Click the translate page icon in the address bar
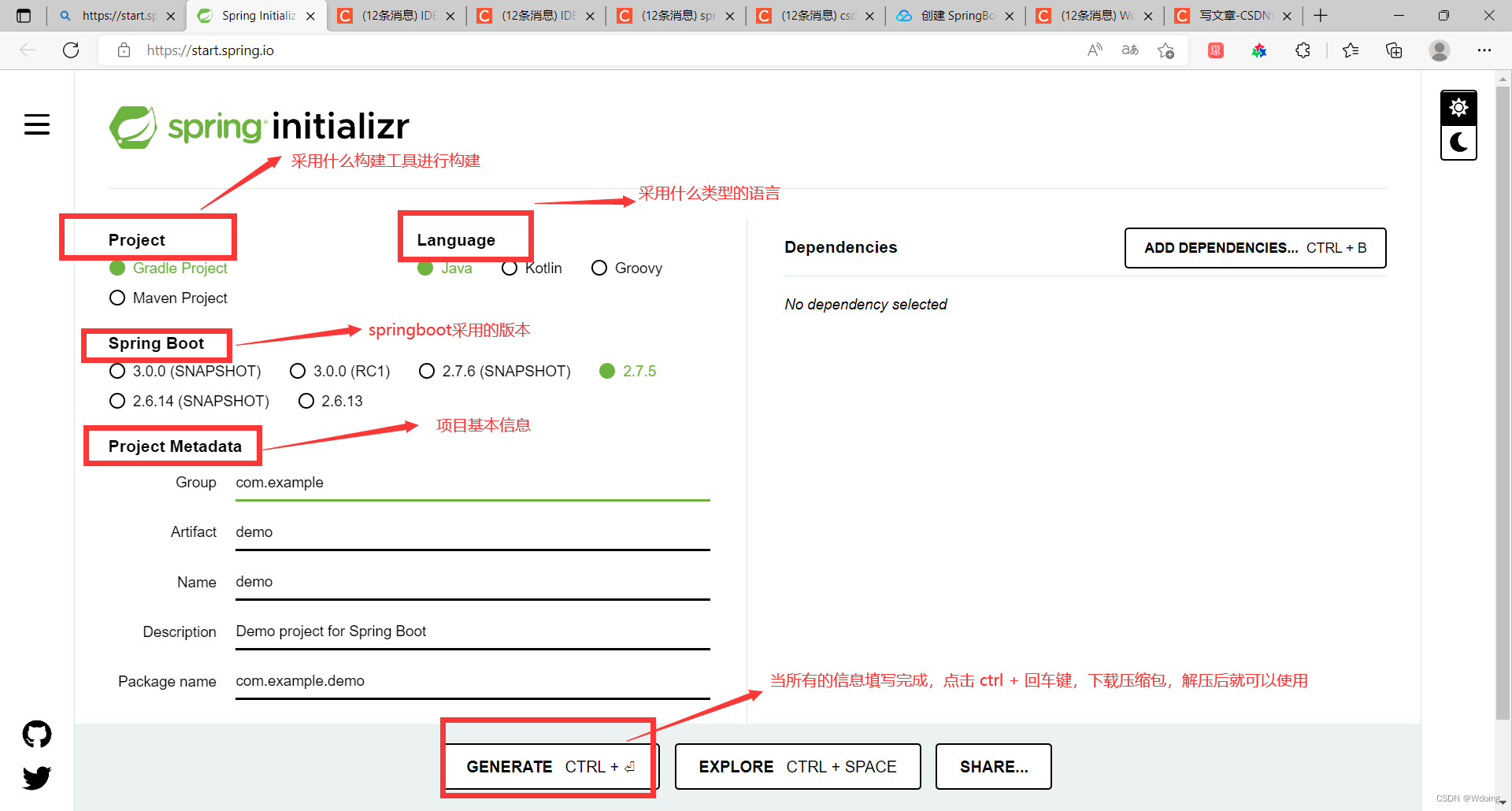1512x811 pixels. 1130,50
